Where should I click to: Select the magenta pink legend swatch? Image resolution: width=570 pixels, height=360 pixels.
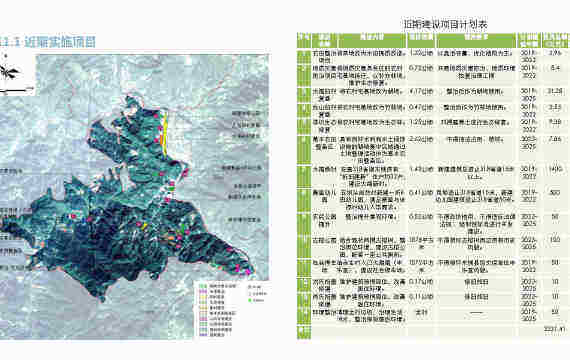203,319
